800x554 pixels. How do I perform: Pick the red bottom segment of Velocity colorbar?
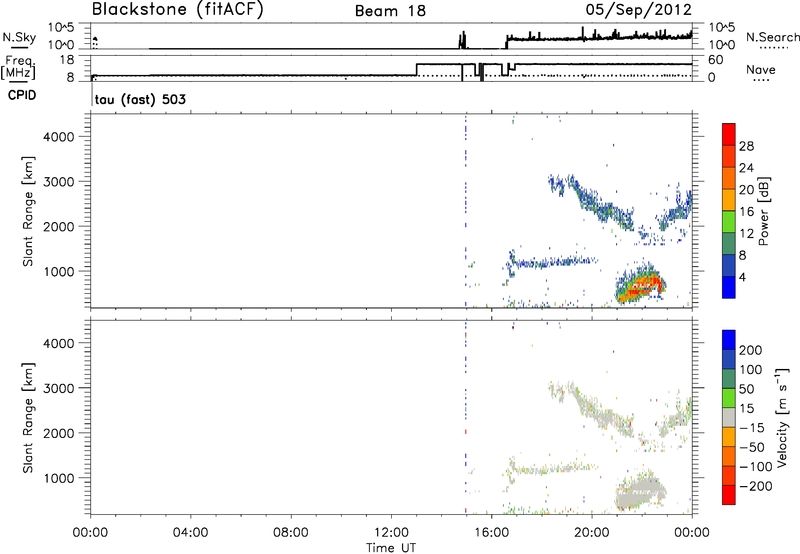(x=729, y=495)
